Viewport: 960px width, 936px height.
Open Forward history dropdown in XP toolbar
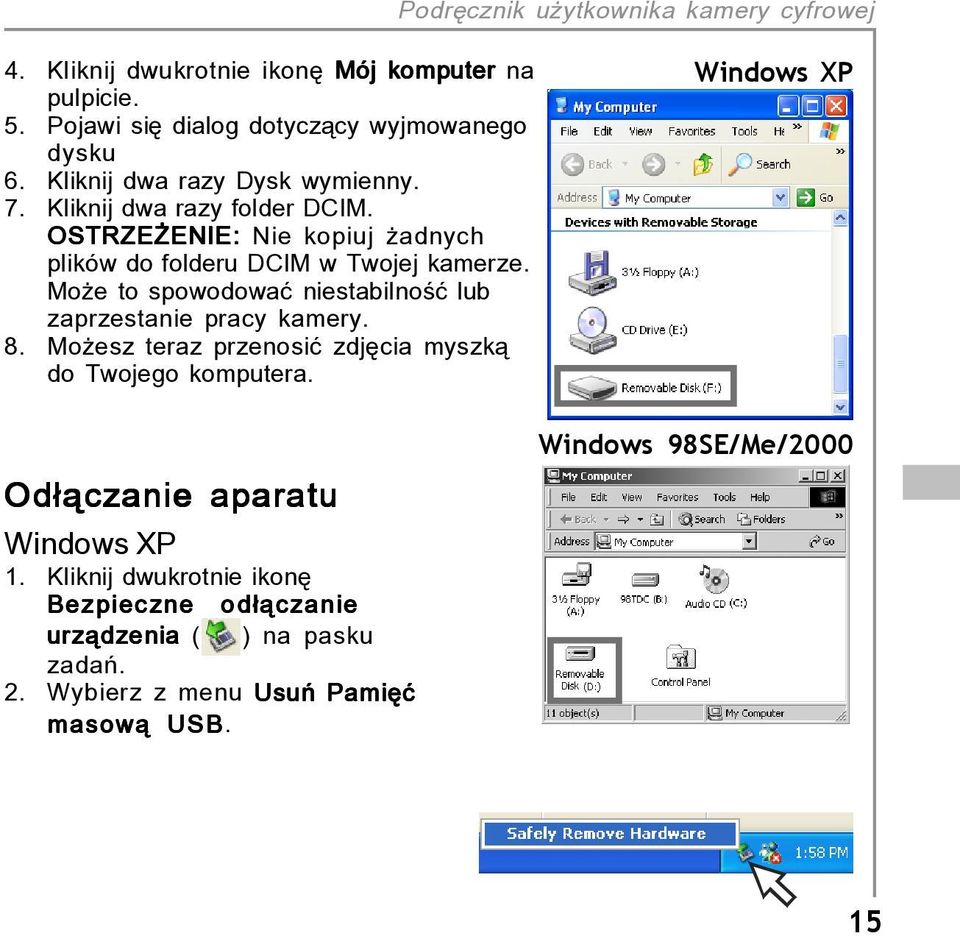[678, 164]
